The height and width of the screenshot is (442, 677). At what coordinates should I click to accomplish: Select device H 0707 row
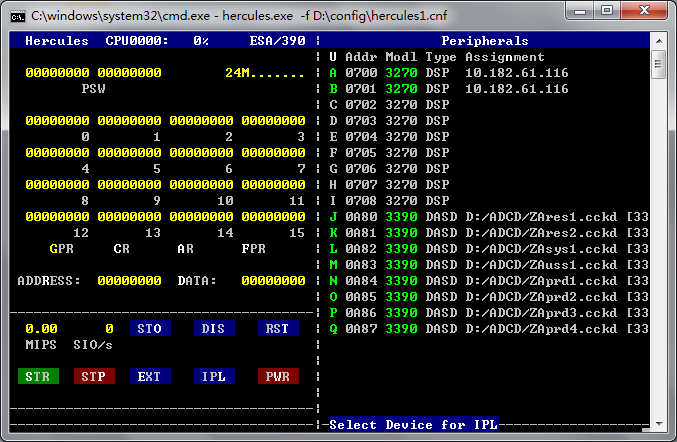[389, 185]
